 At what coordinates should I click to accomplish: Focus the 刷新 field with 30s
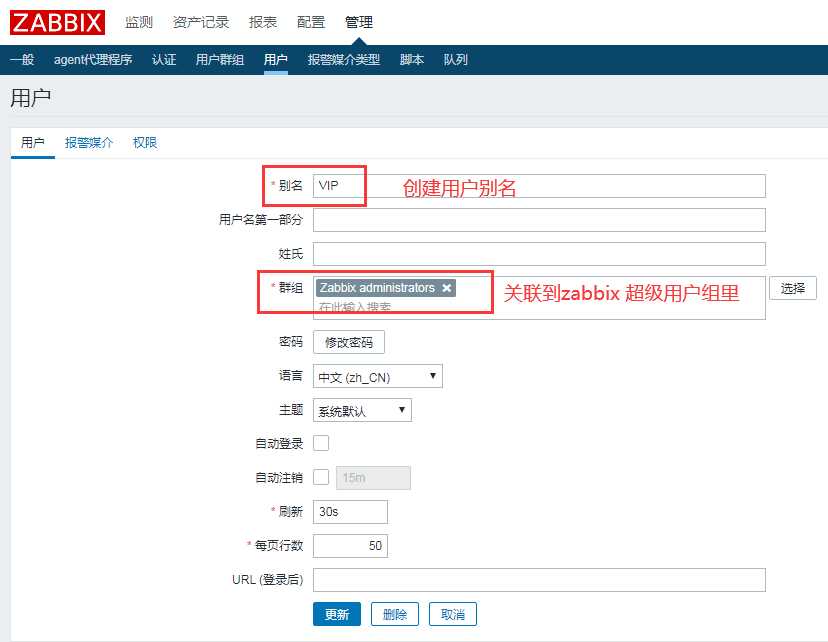[x=350, y=512]
